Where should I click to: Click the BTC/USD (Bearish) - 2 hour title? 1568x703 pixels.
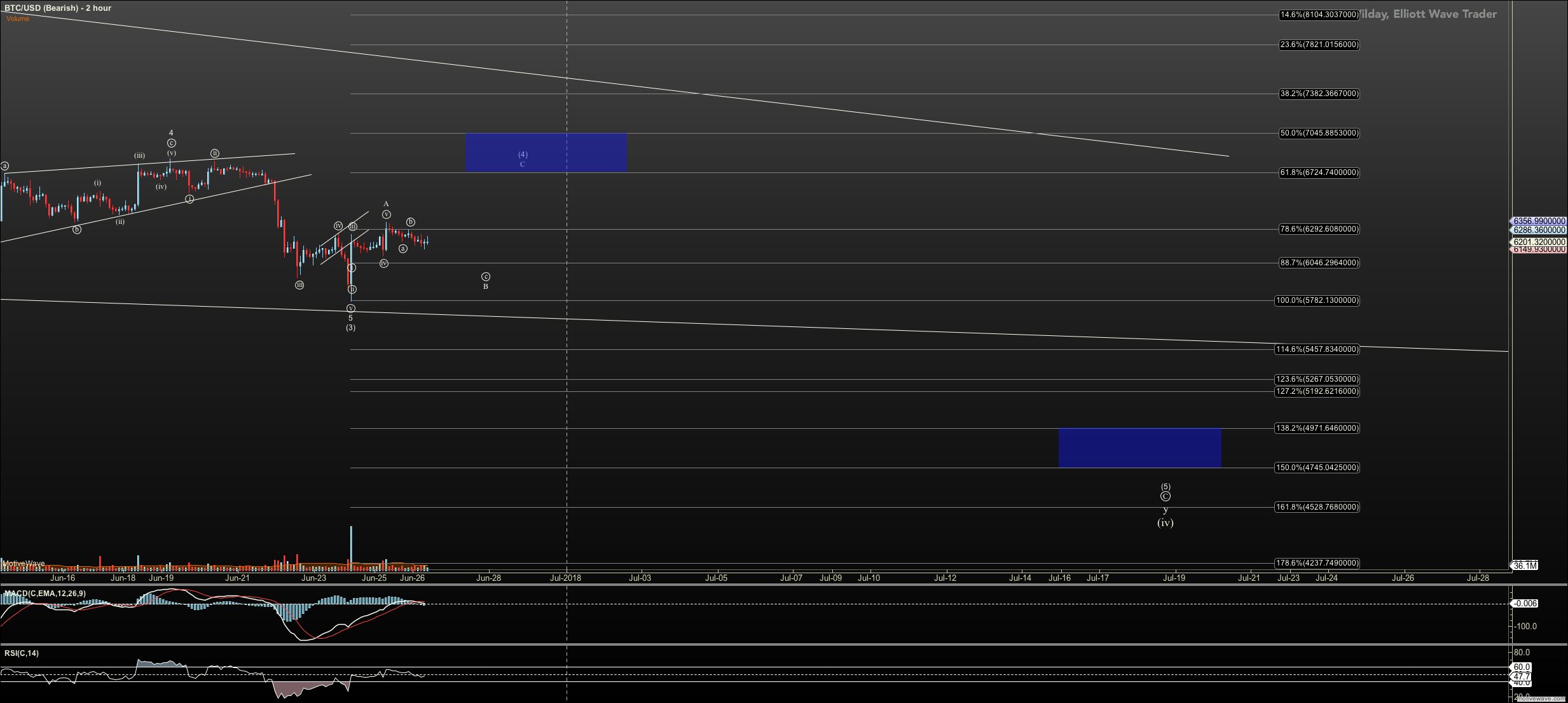click(58, 8)
